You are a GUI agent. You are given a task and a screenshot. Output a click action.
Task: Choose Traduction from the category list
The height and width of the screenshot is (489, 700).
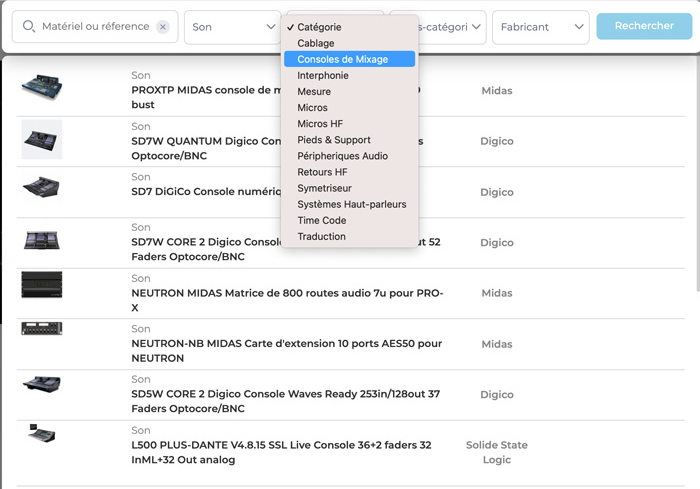(350, 236)
